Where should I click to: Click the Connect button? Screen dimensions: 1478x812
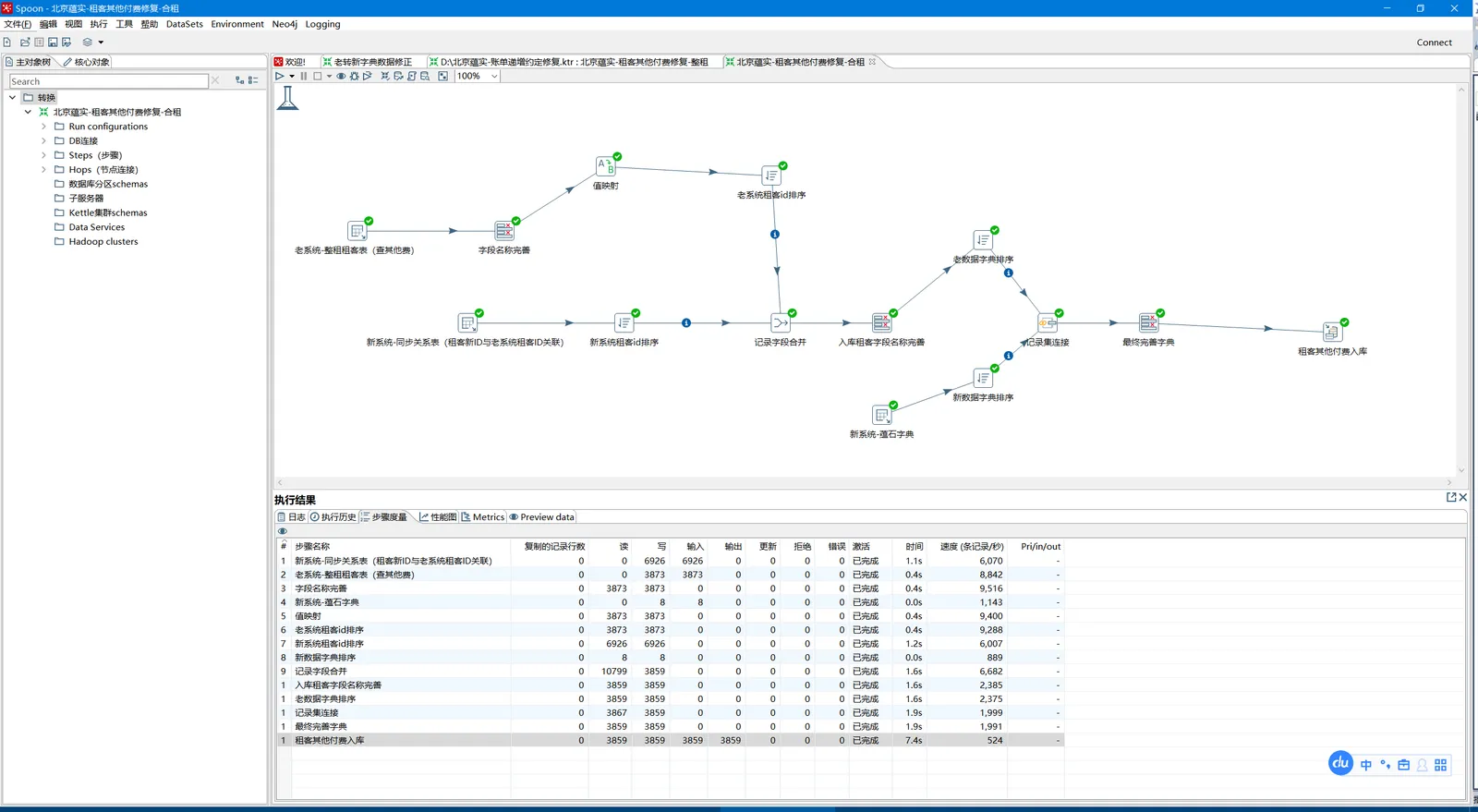point(1434,42)
